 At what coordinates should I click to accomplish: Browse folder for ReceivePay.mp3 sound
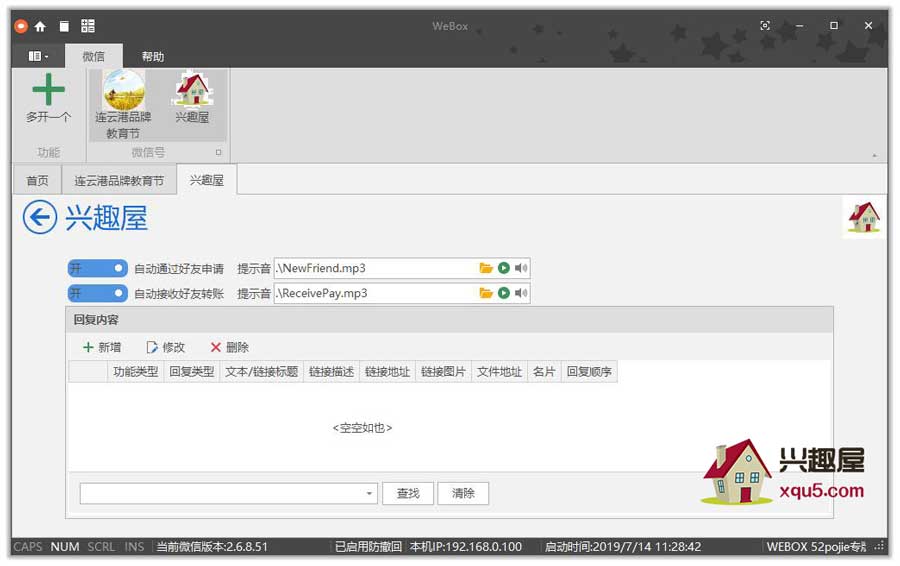(x=486, y=293)
